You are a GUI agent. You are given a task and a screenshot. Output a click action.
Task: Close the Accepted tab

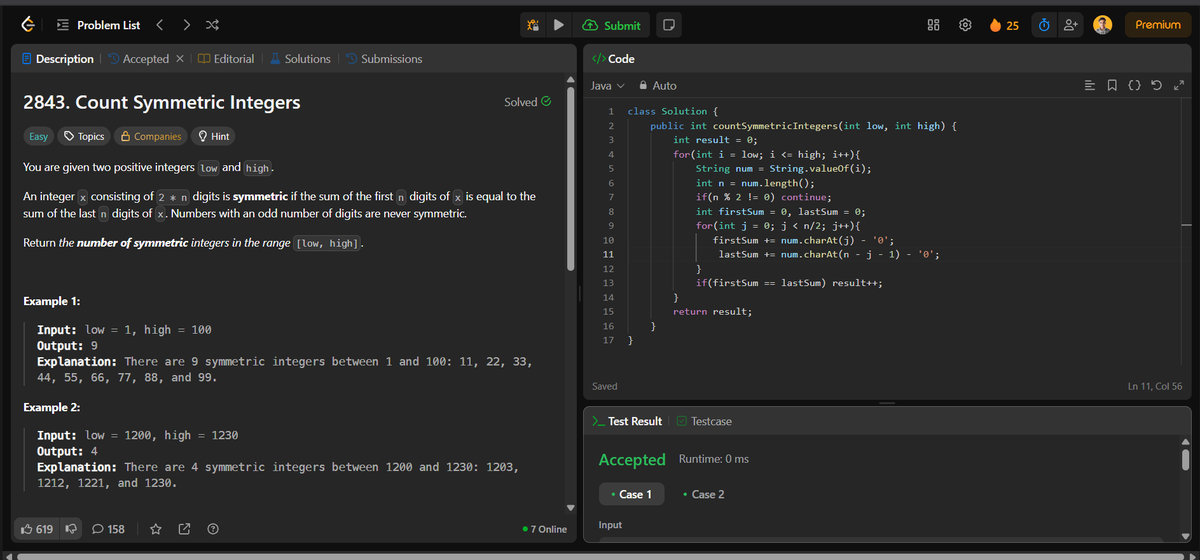[178, 59]
